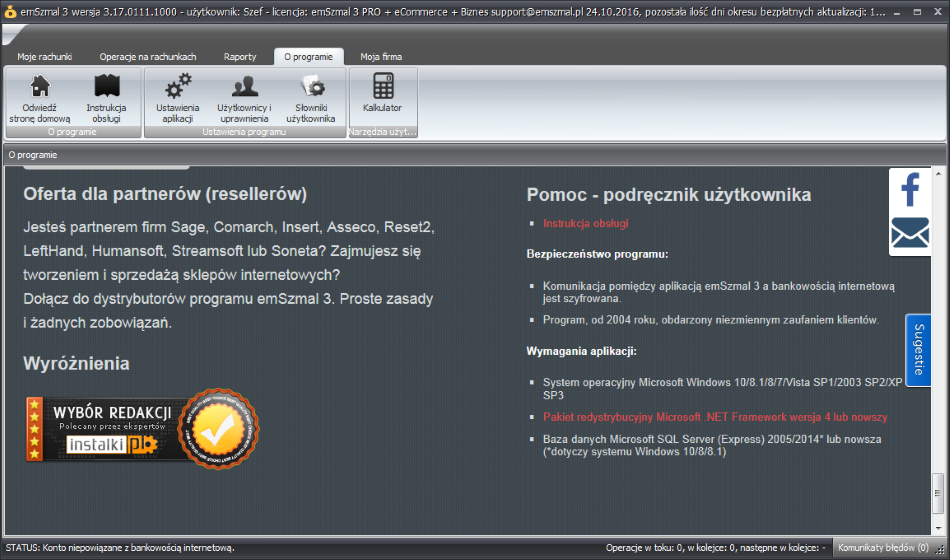Click the Wyróżnienia heading

(76, 364)
